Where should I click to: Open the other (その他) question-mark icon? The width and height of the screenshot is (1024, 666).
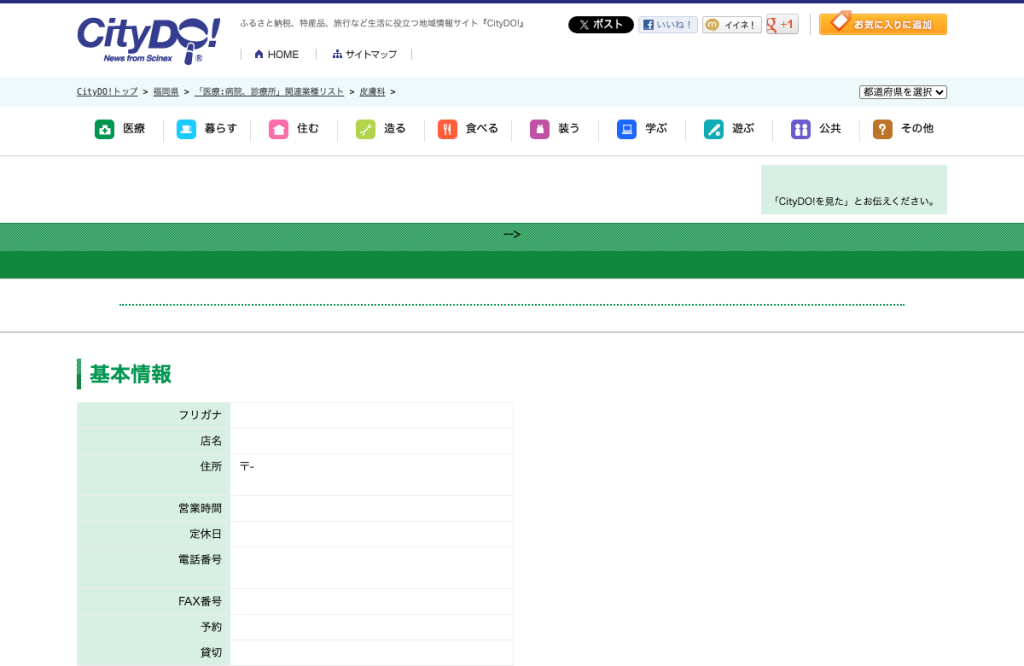[x=882, y=129]
